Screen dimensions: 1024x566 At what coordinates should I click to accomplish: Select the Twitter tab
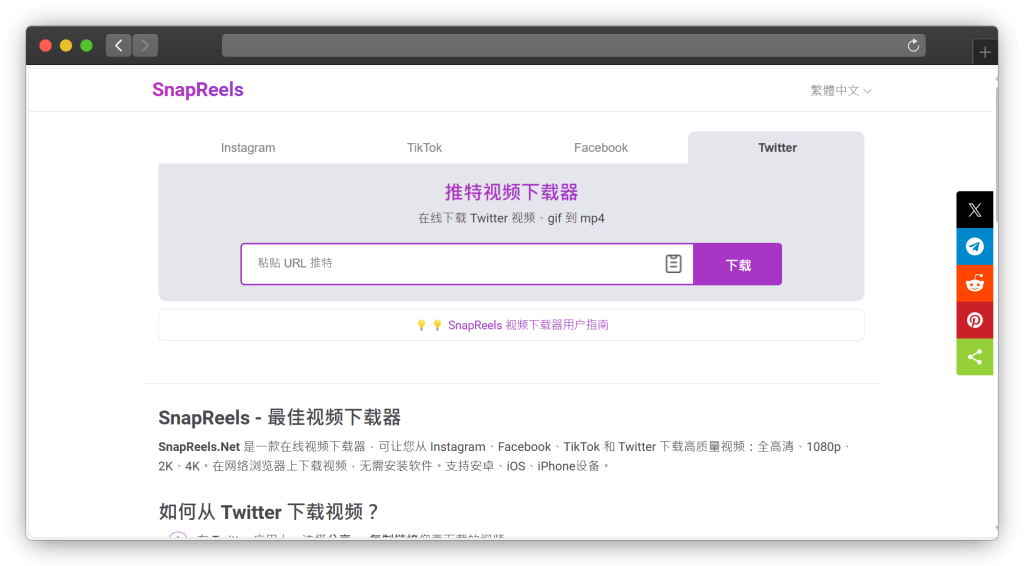777,148
